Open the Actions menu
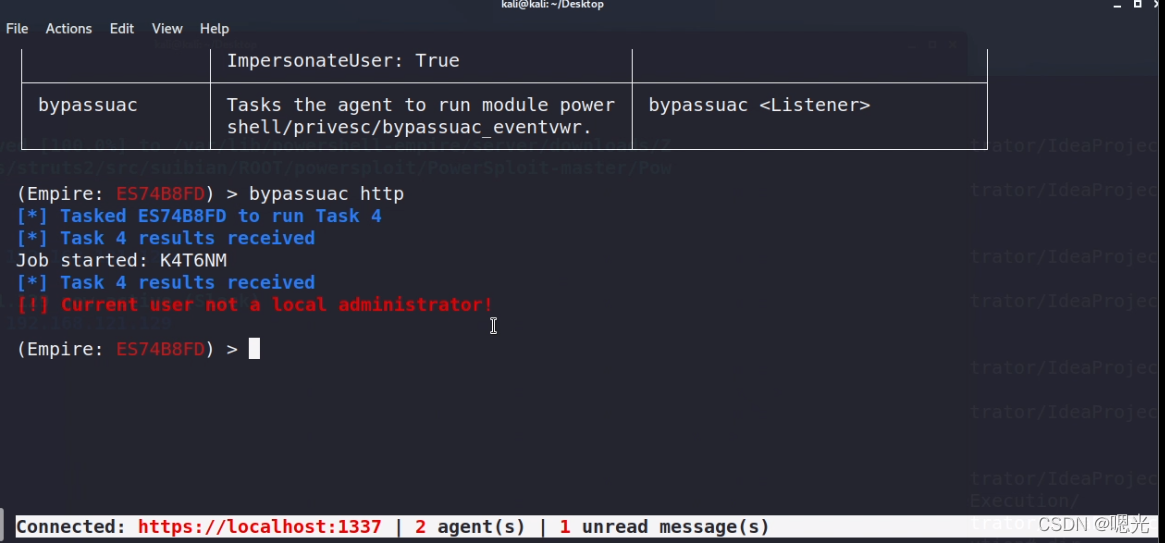The height and width of the screenshot is (543, 1165). coord(68,28)
